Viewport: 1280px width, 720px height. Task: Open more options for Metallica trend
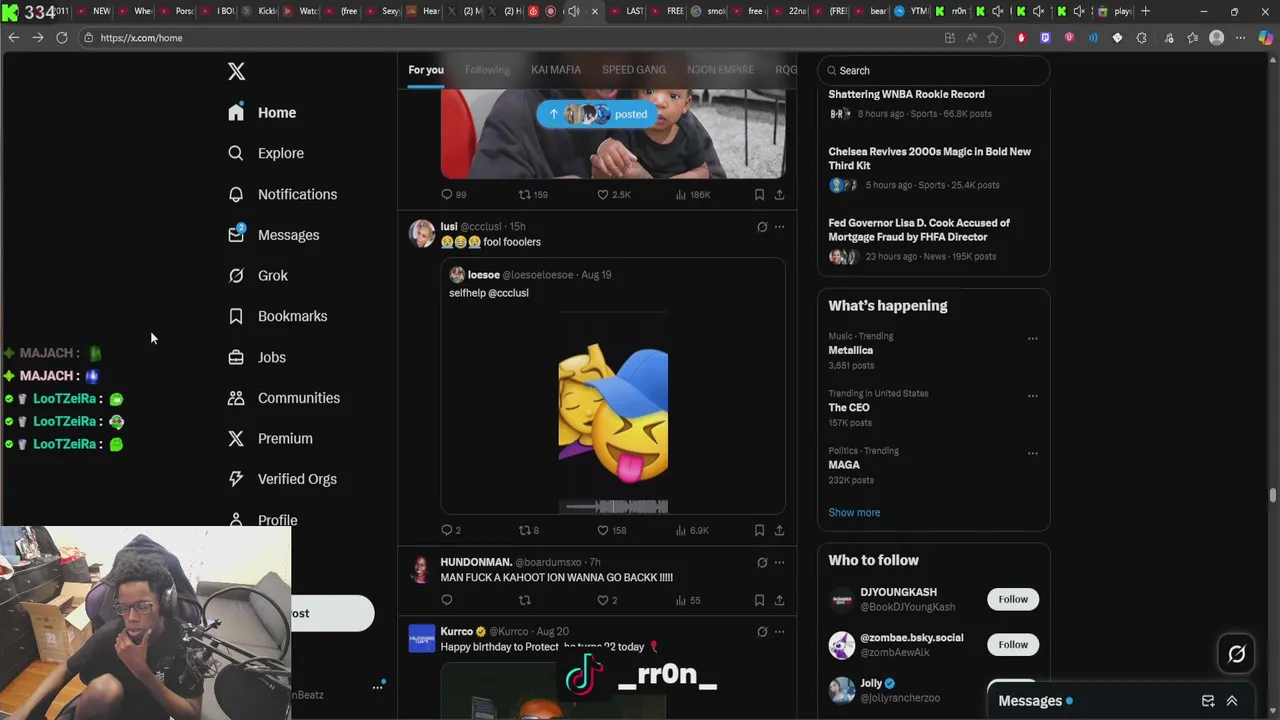(x=1033, y=338)
